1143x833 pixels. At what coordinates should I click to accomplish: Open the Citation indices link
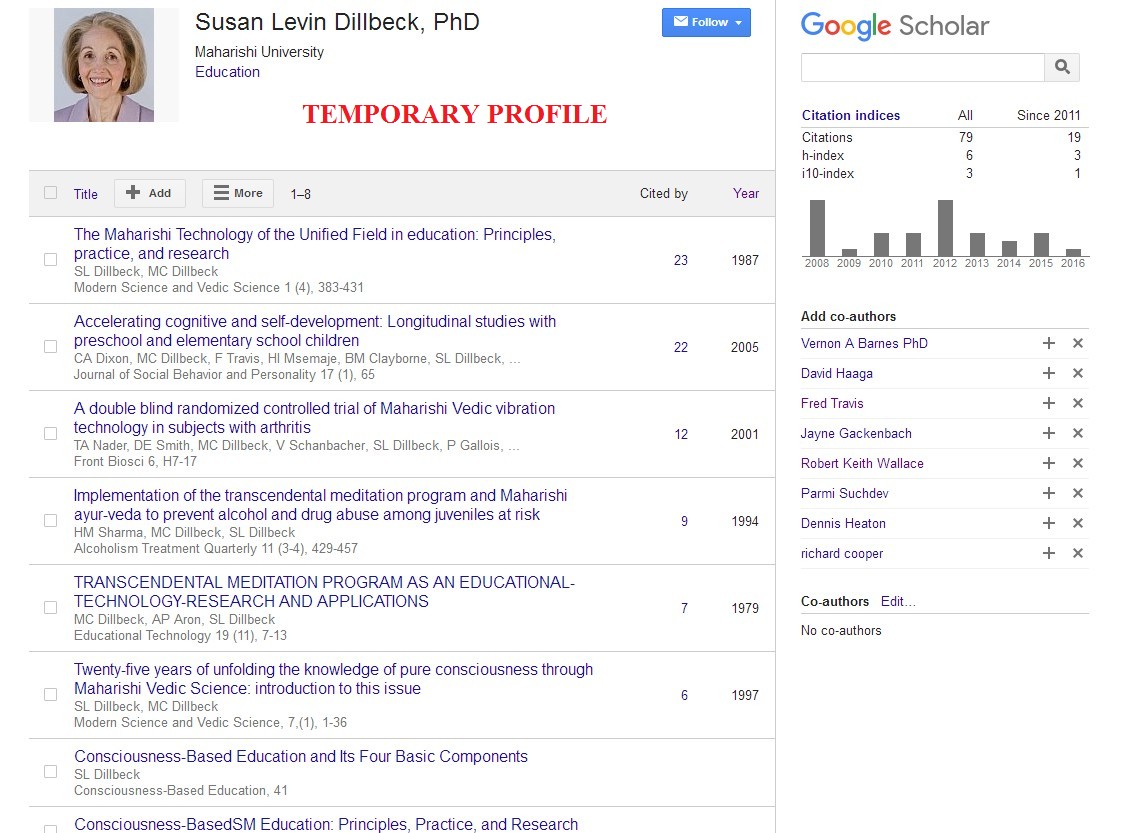[x=851, y=115]
